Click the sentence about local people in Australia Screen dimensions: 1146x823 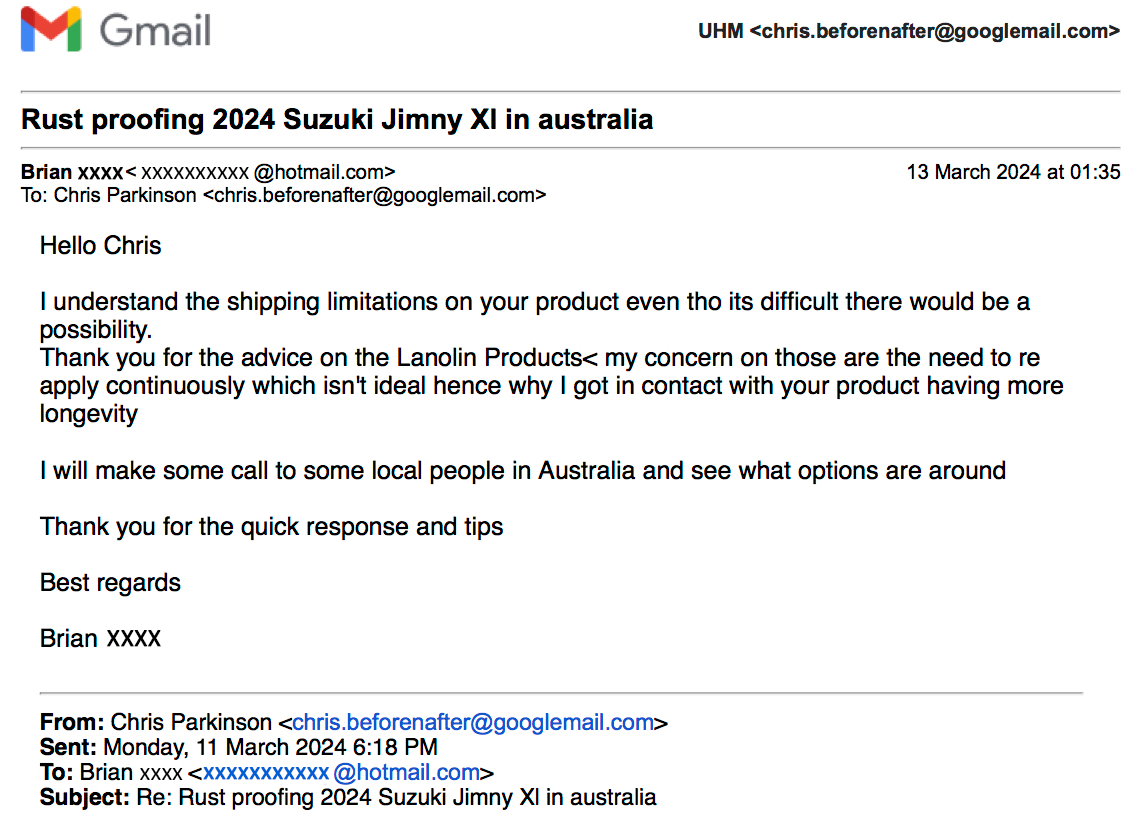(523, 470)
